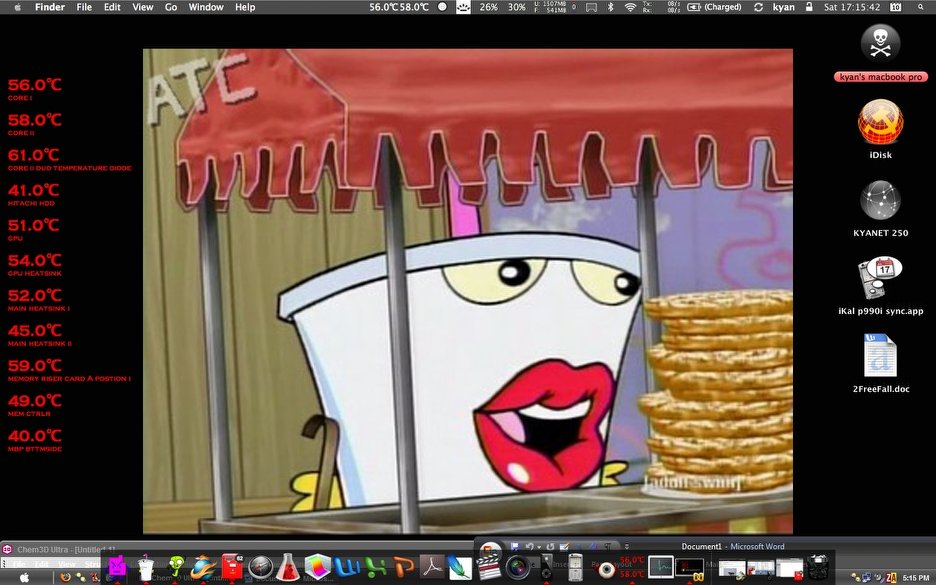Open the tower speaker dock icon

[x=546, y=567]
